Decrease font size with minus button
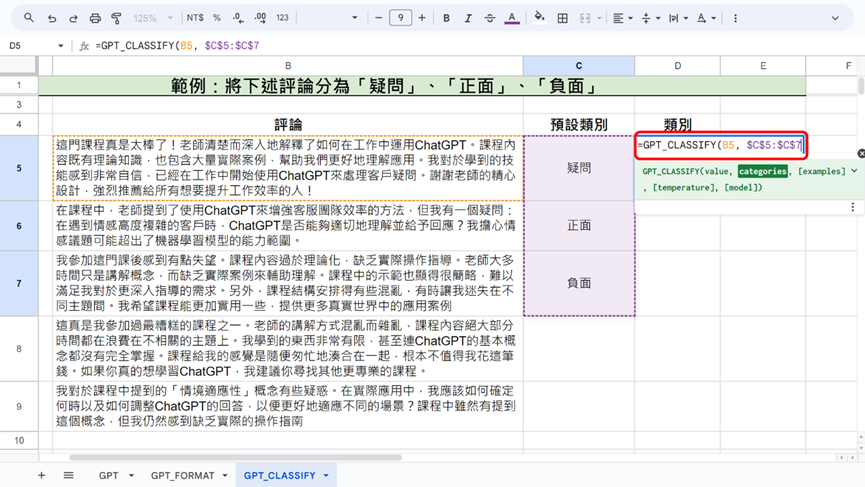 pos(378,18)
